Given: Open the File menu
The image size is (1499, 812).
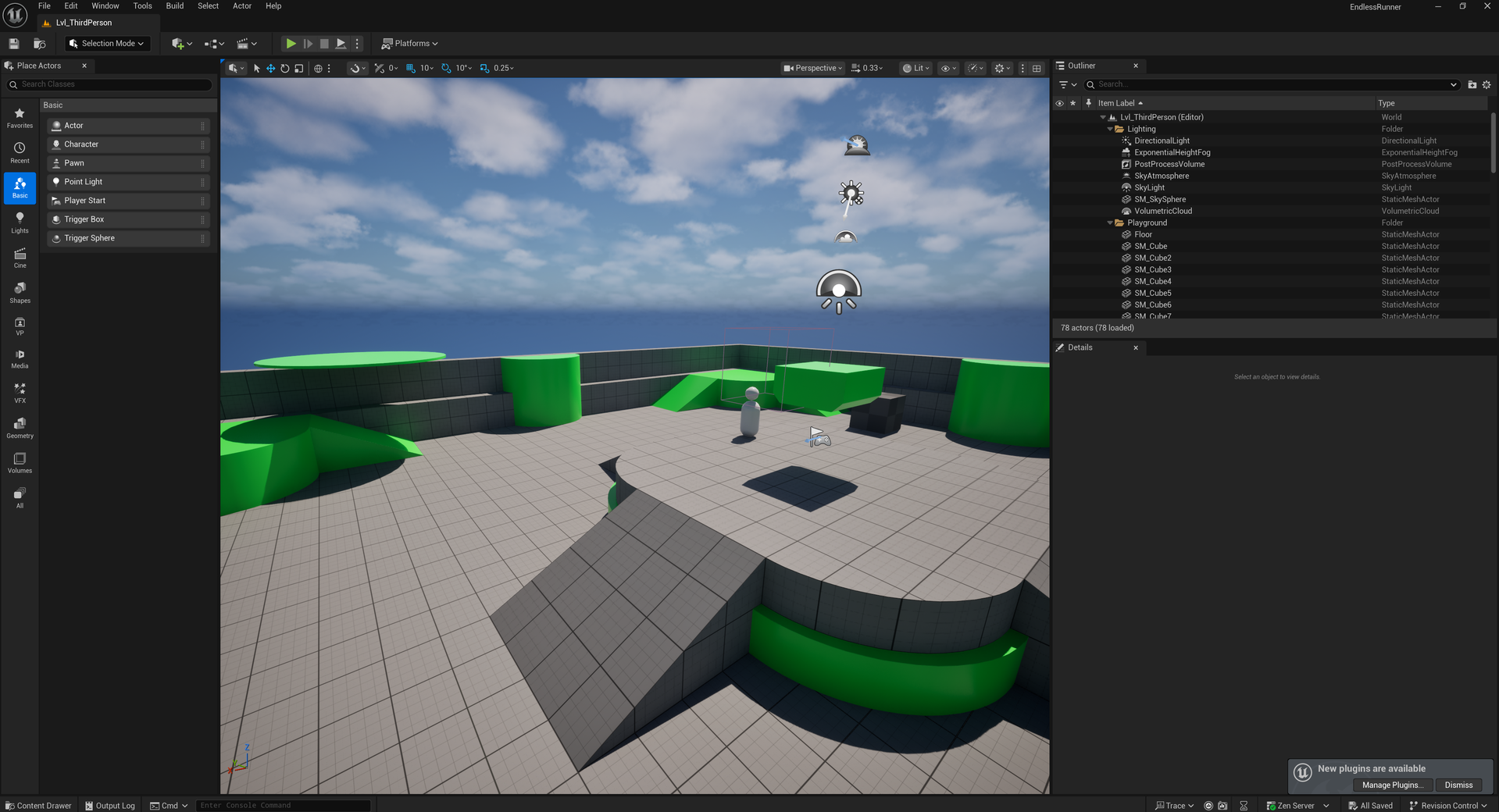Looking at the screenshot, I should pos(45,6).
